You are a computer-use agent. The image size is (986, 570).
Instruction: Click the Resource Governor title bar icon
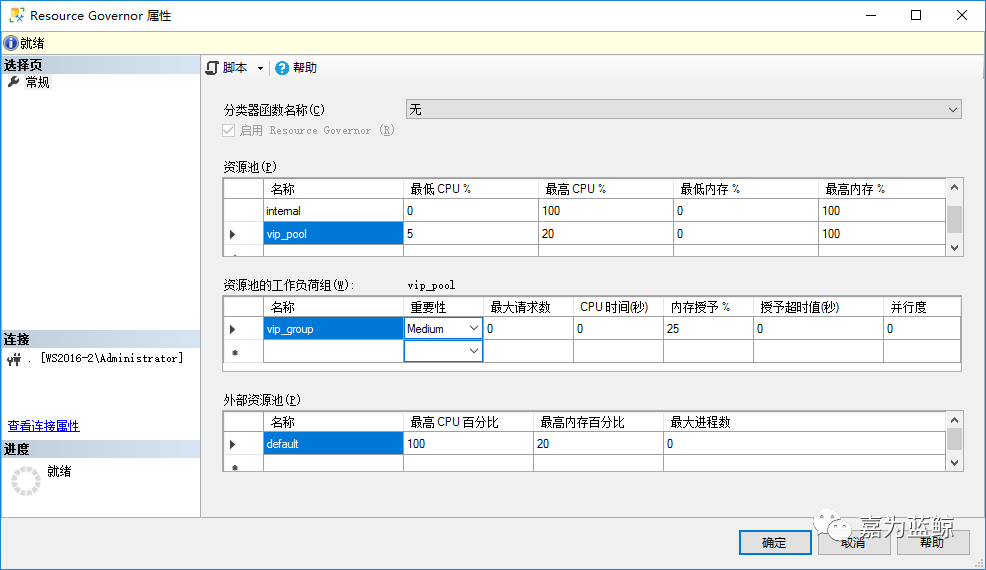click(x=17, y=15)
